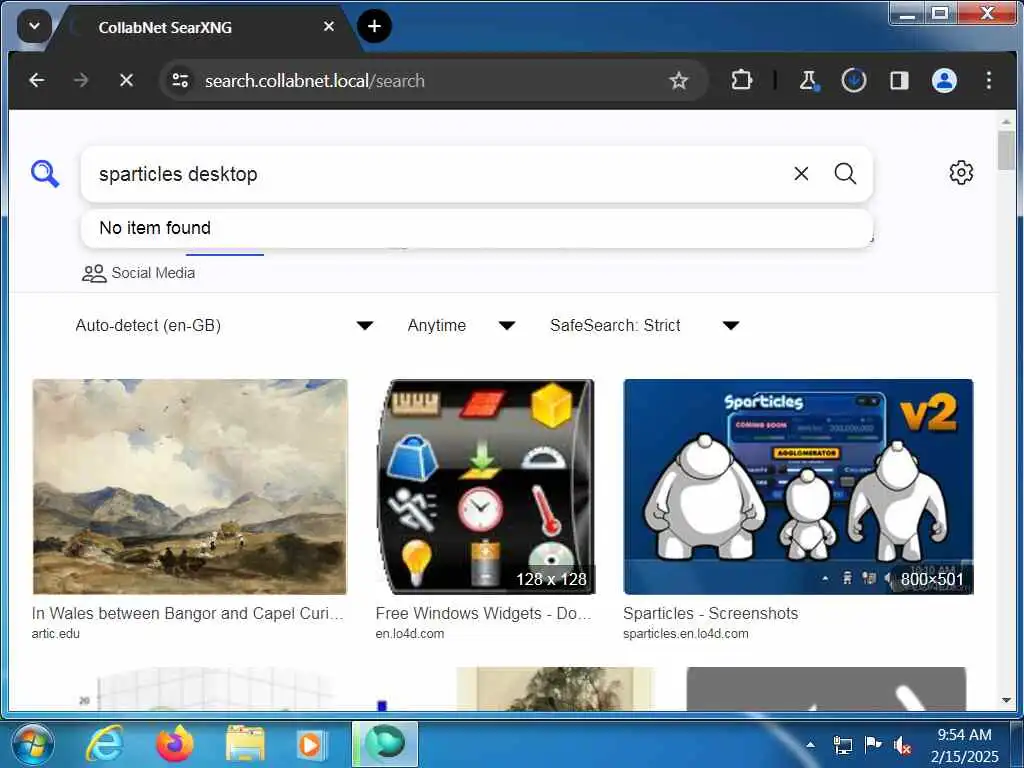This screenshot has width=1024, height=768.
Task: Click the 'Free Windows Widgets - Do…' title
Action: pos(483,613)
